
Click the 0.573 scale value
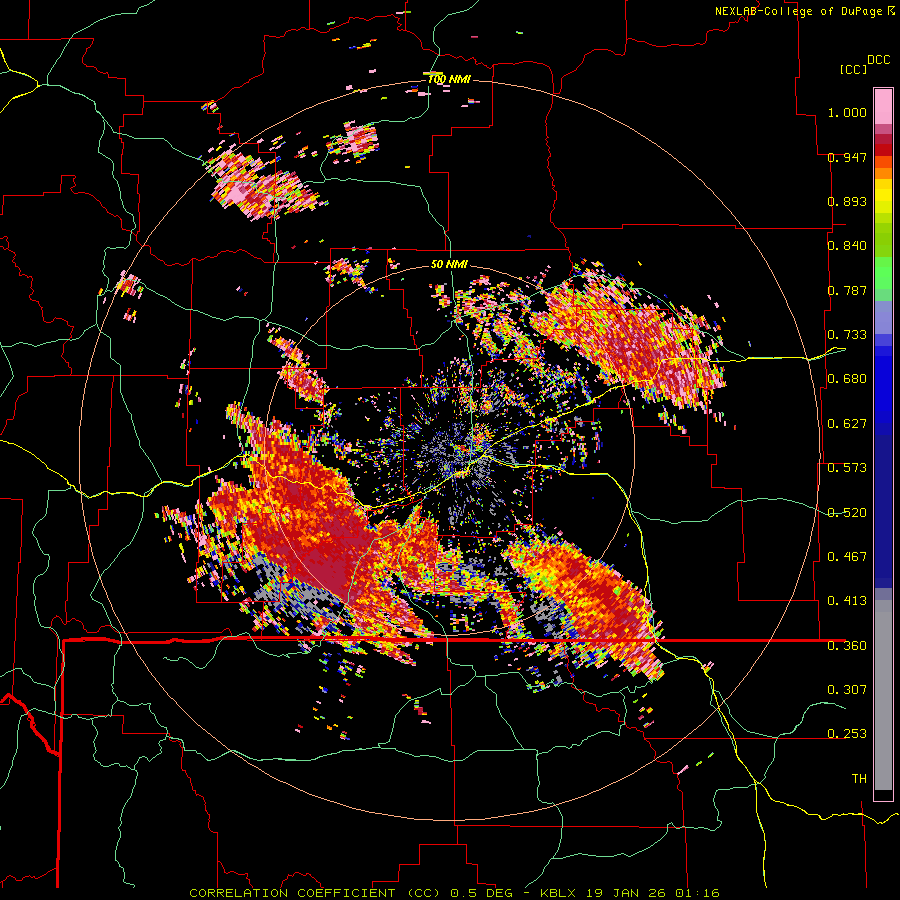(x=847, y=468)
